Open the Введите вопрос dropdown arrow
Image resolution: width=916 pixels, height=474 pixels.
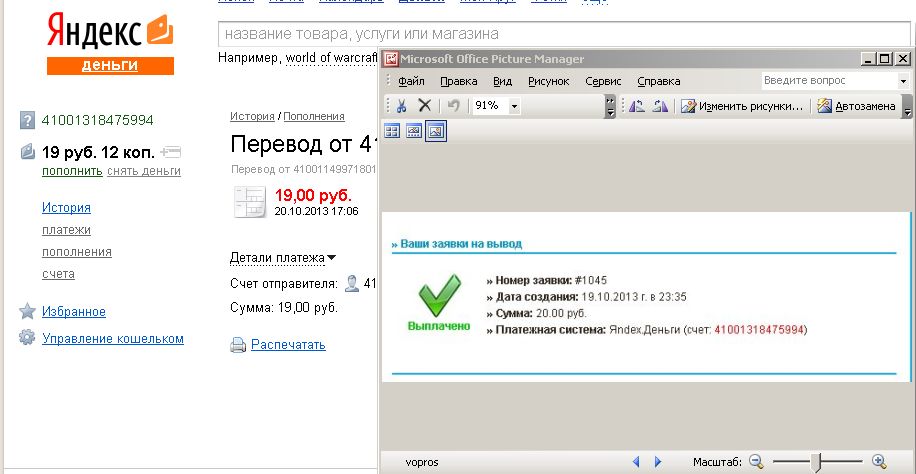(x=904, y=81)
